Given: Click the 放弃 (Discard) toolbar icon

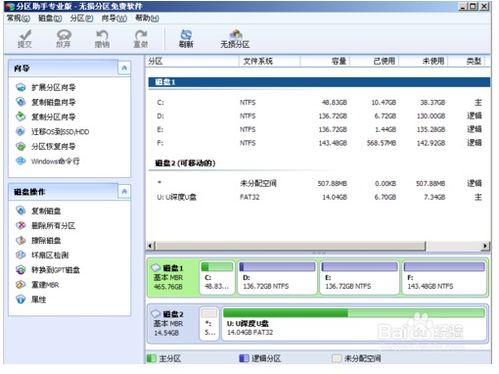Looking at the screenshot, I should 64,38.
